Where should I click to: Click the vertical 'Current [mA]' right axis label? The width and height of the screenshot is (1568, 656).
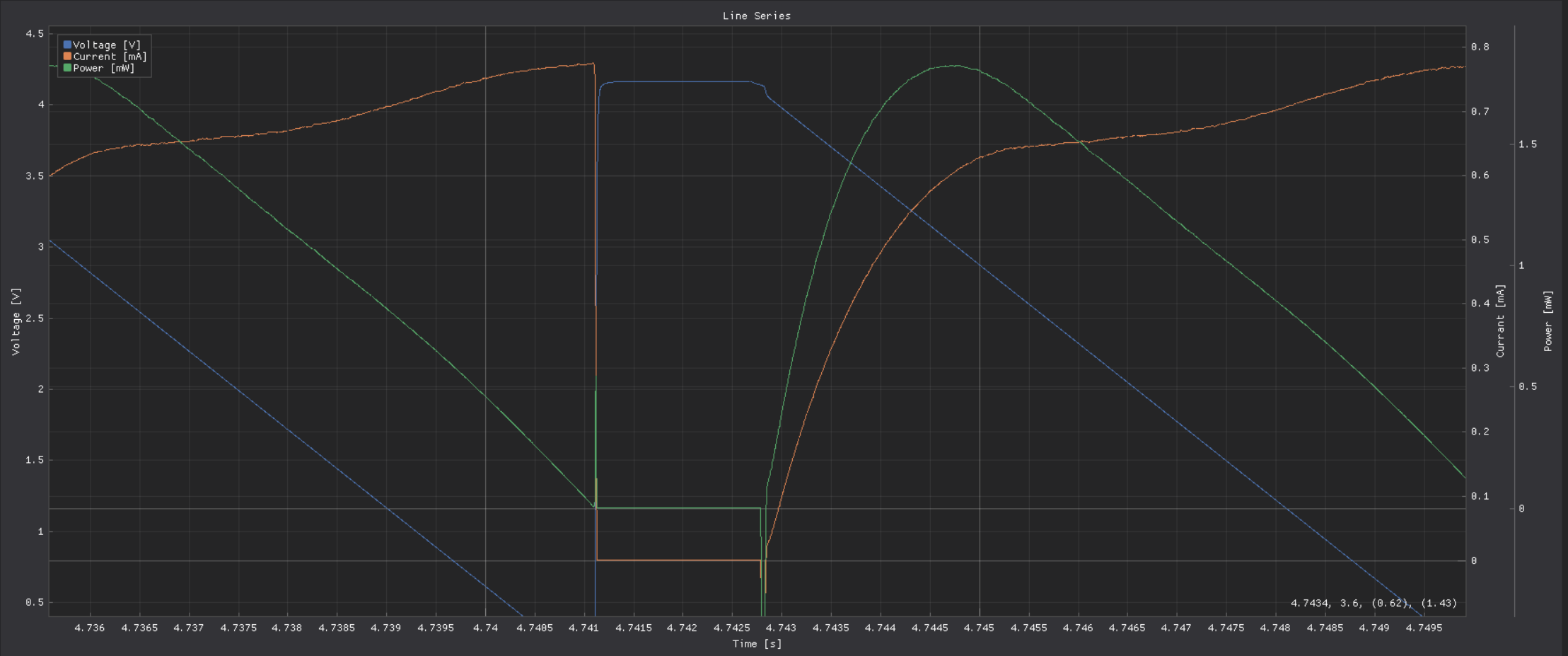pyautogui.click(x=1500, y=321)
